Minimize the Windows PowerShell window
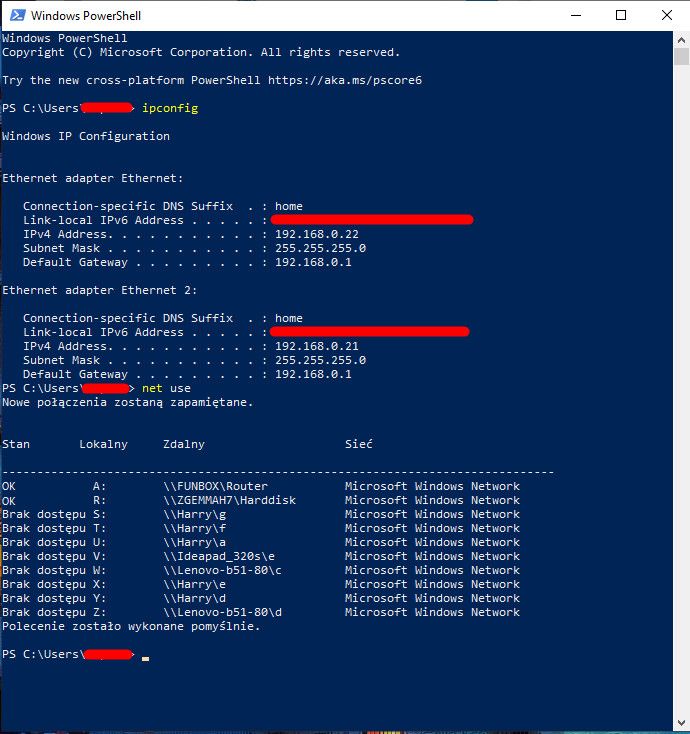This screenshot has height=734, width=690. [575, 15]
